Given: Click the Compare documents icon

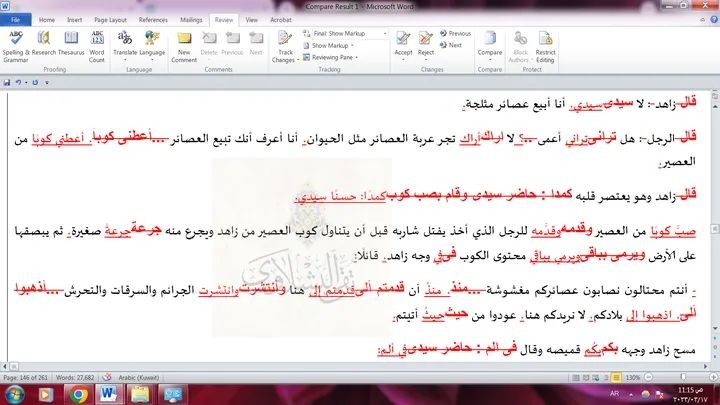Looking at the screenshot, I should click(x=489, y=38).
